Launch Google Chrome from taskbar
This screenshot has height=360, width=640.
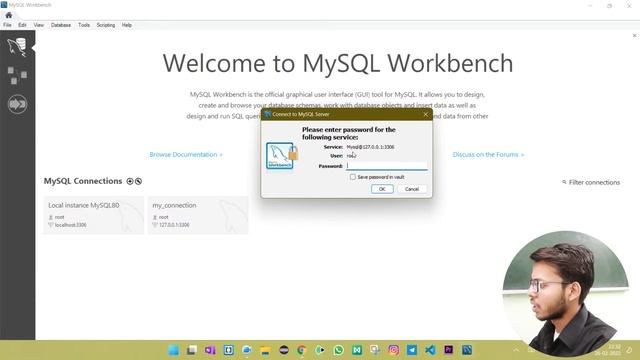click(x=302, y=350)
